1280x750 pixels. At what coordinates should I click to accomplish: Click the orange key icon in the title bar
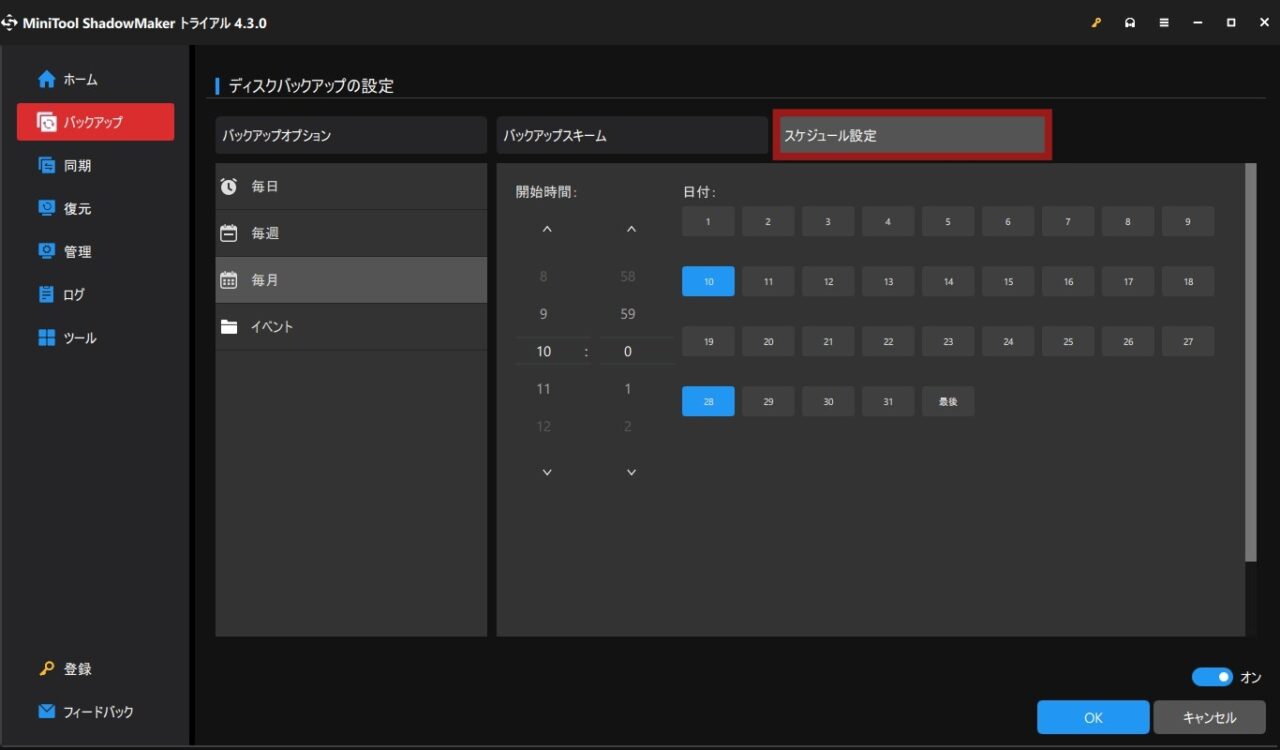1096,23
